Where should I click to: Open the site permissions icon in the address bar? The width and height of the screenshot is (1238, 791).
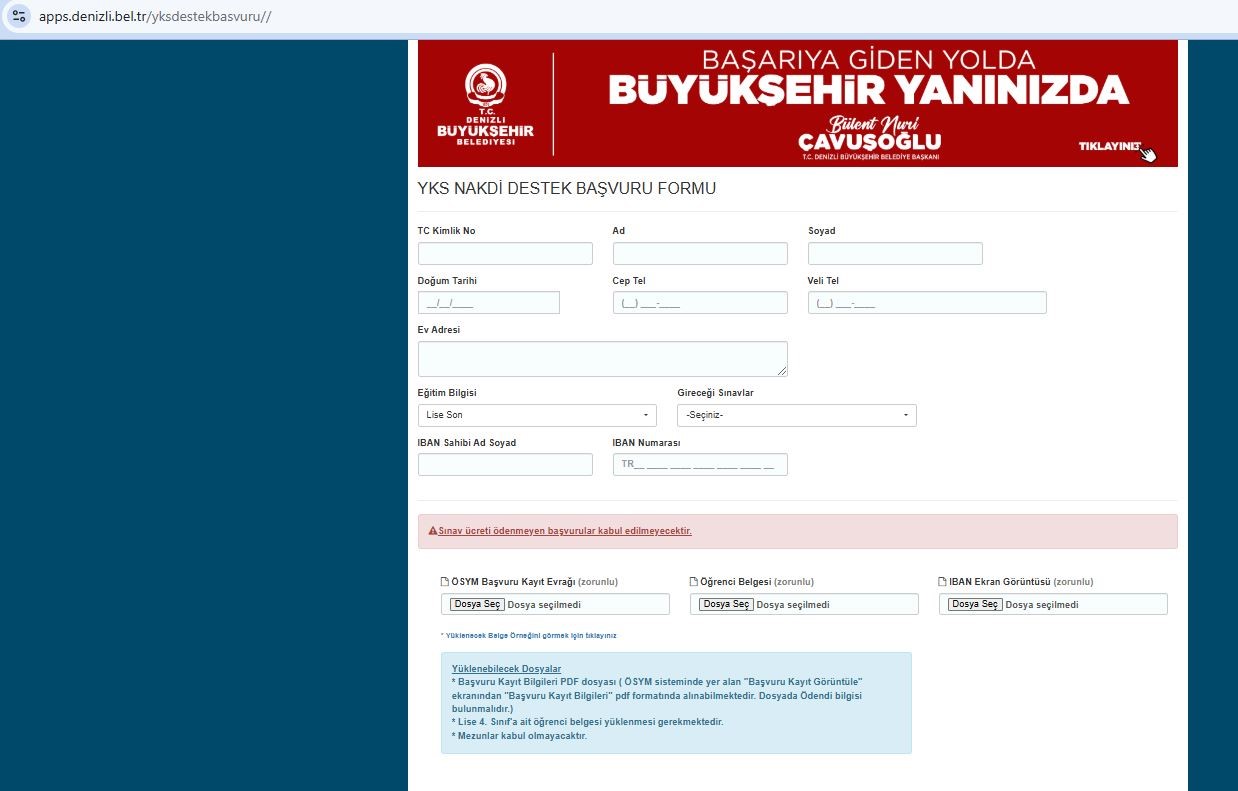click(x=19, y=16)
